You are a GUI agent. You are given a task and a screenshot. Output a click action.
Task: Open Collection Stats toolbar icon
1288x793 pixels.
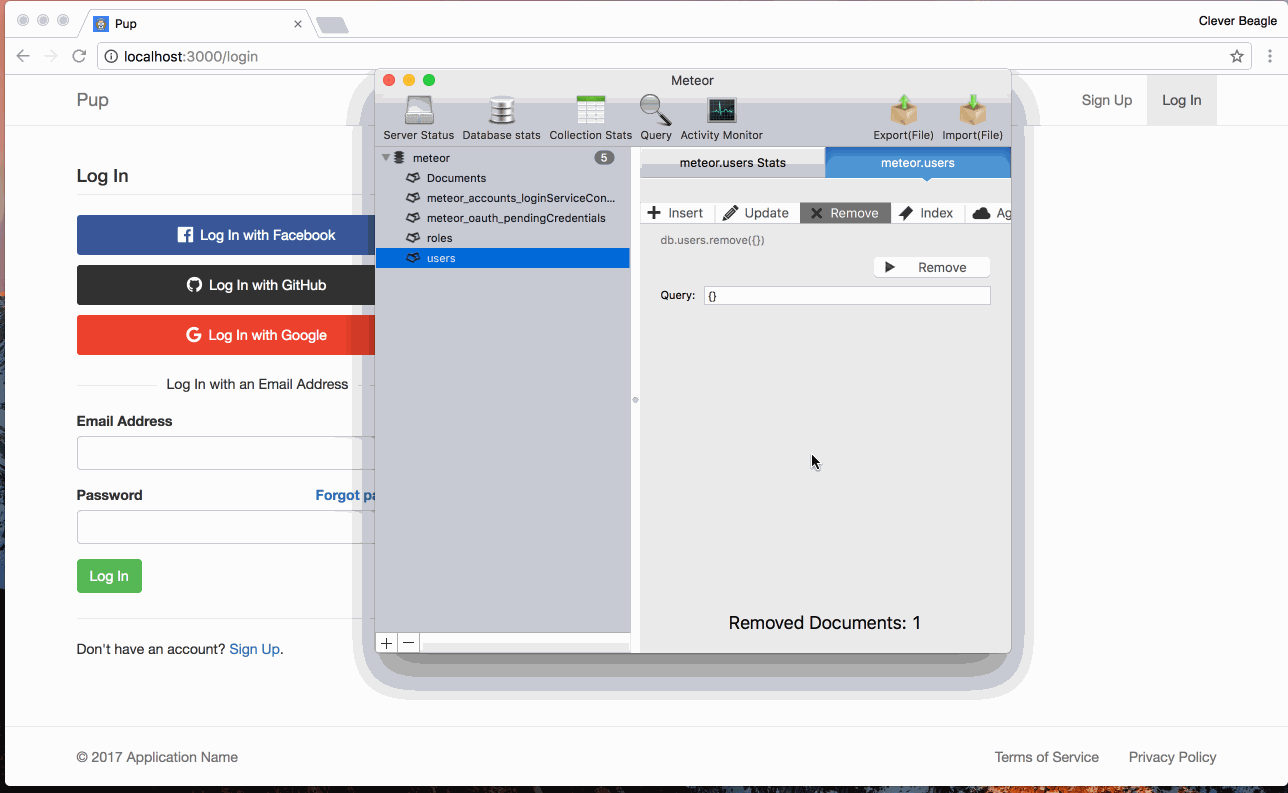591,118
